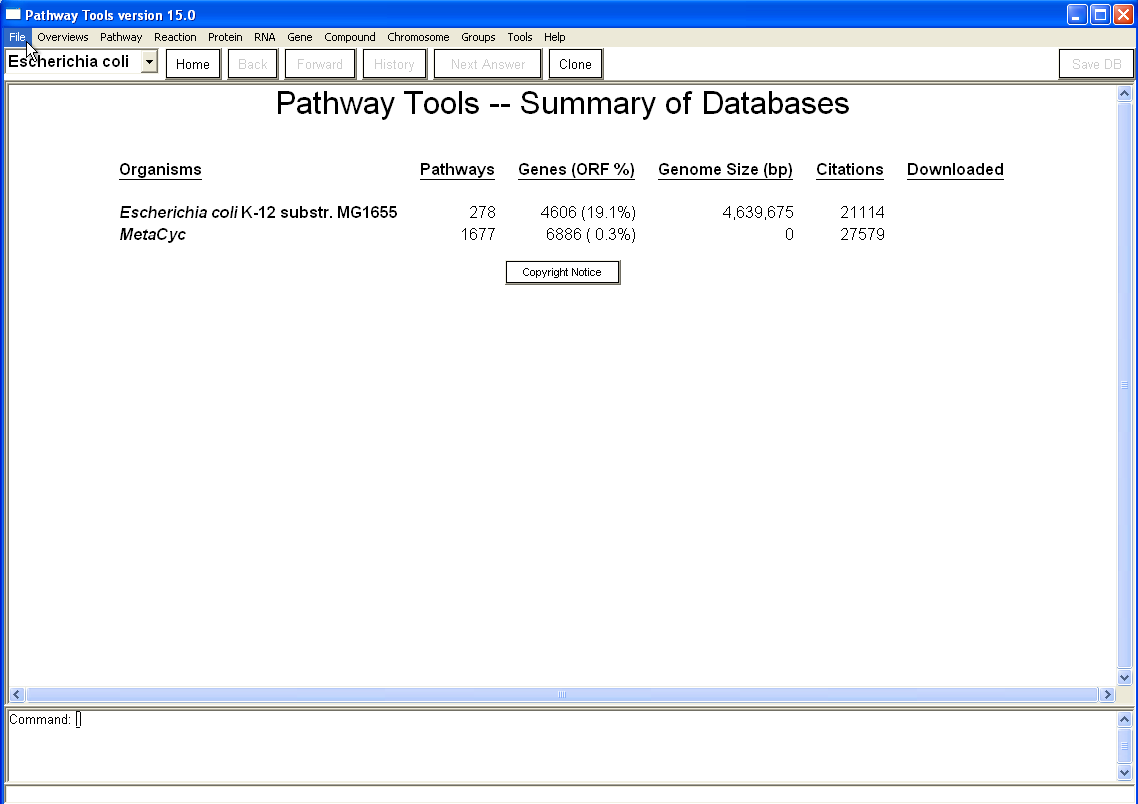Open the MetaCyc database link
This screenshot has height=804, width=1138.
pos(152,234)
